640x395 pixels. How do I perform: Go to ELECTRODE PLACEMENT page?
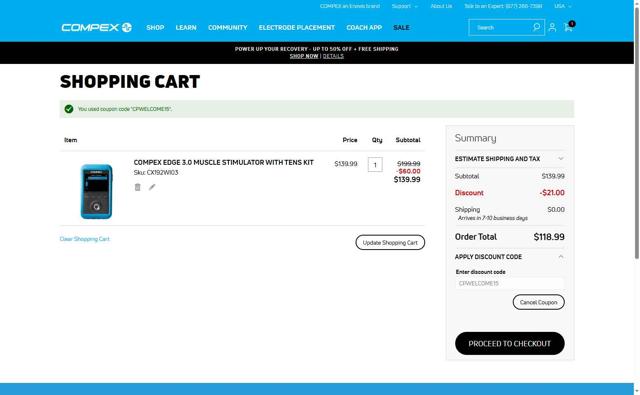(297, 27)
